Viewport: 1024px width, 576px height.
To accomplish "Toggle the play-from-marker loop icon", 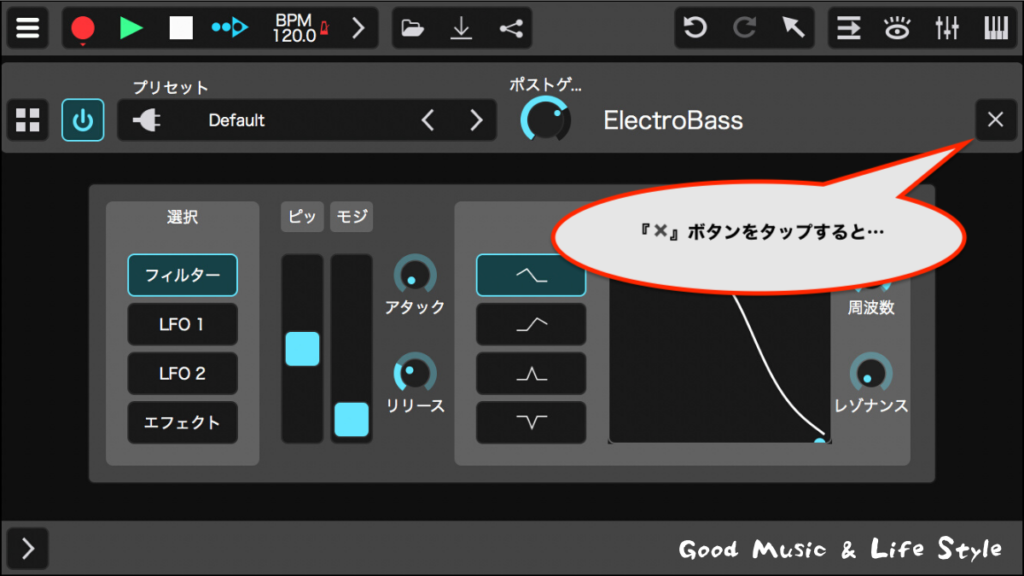I will click(x=230, y=27).
